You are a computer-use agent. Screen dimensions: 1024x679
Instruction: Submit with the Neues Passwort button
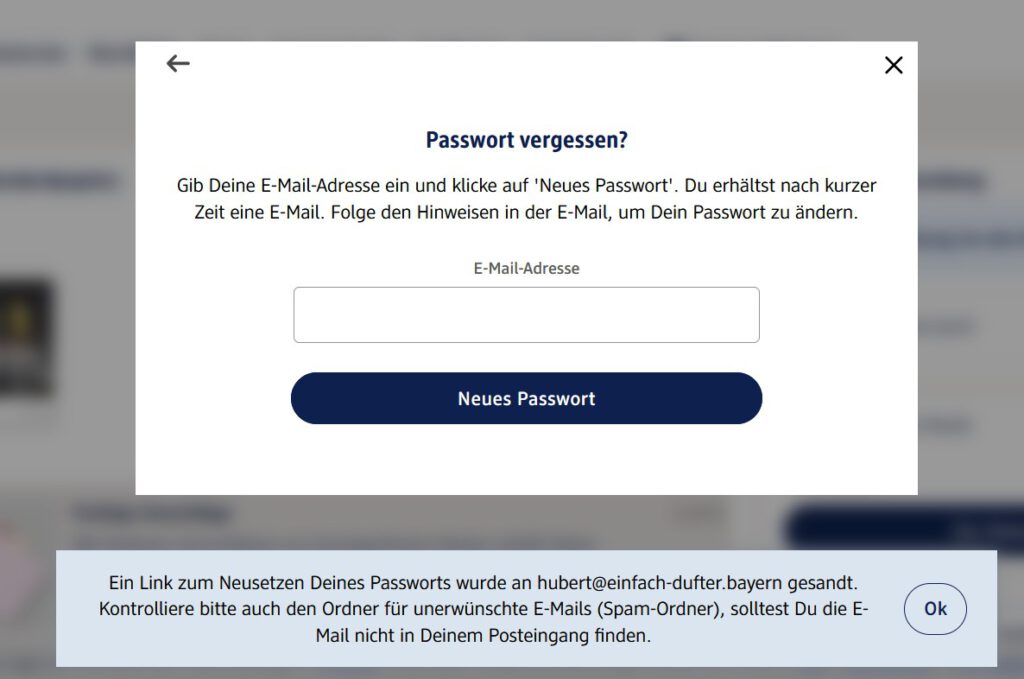click(x=526, y=398)
